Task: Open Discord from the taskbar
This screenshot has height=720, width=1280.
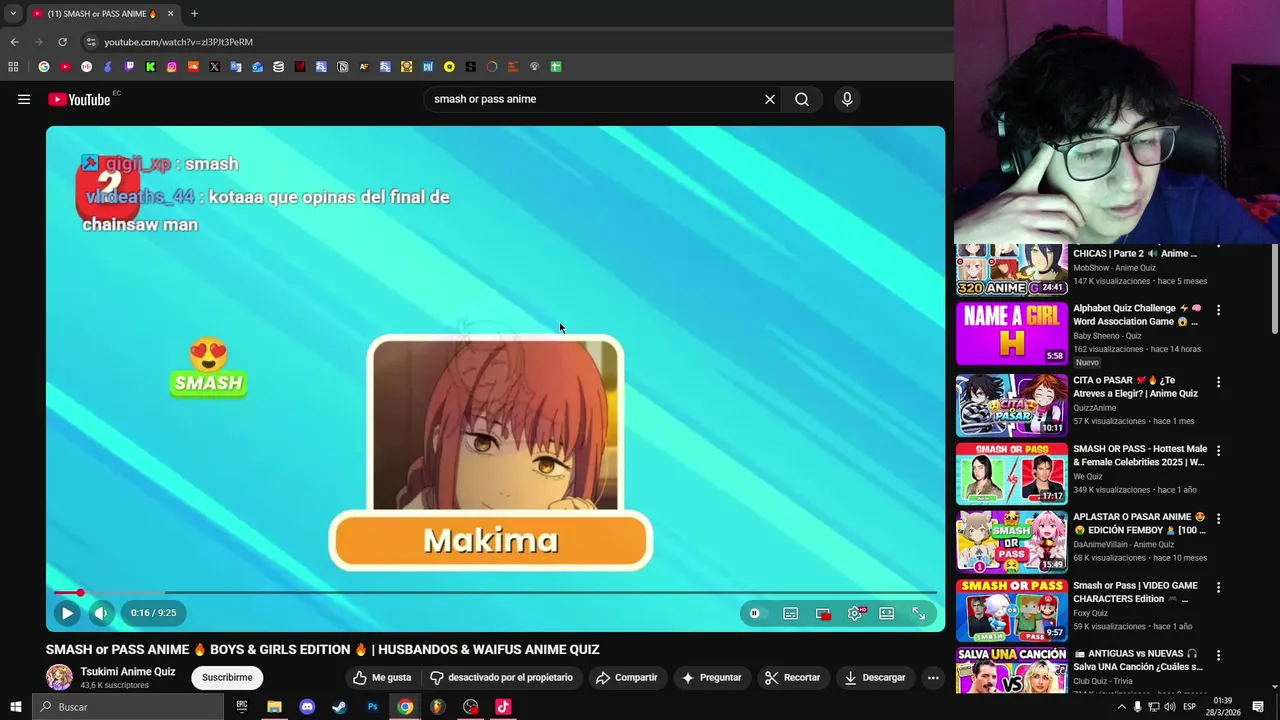Action: tap(307, 707)
